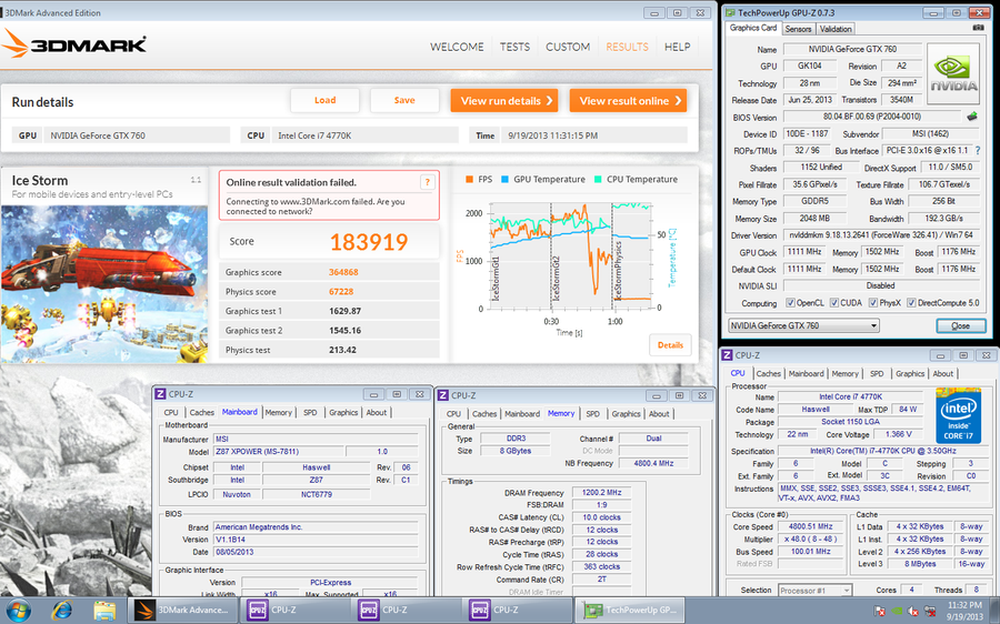Switch to 3DMark Advanced on the taskbar

tap(182, 610)
